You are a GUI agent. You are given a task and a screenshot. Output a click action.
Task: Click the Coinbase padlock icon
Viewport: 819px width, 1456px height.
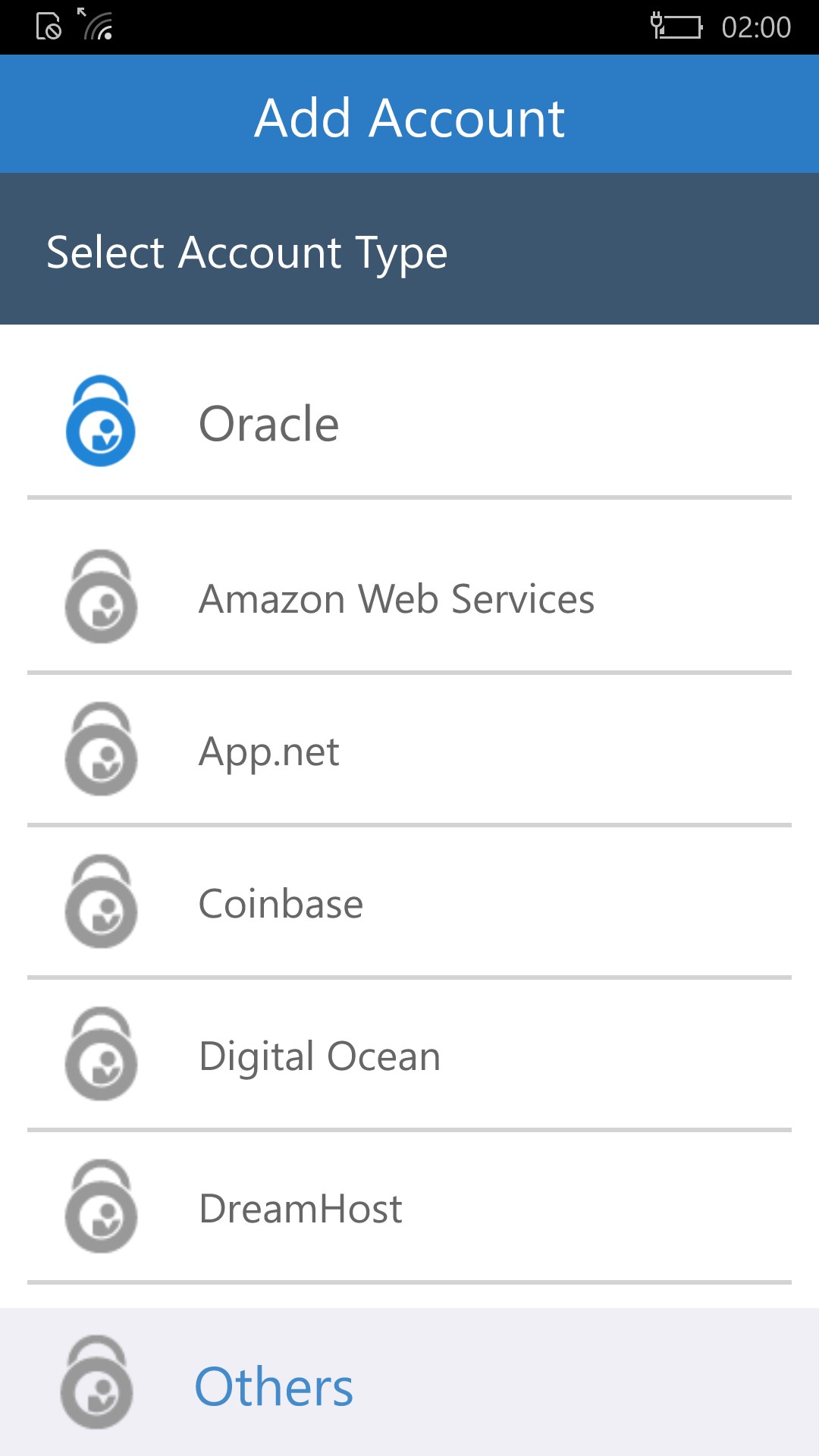100,902
